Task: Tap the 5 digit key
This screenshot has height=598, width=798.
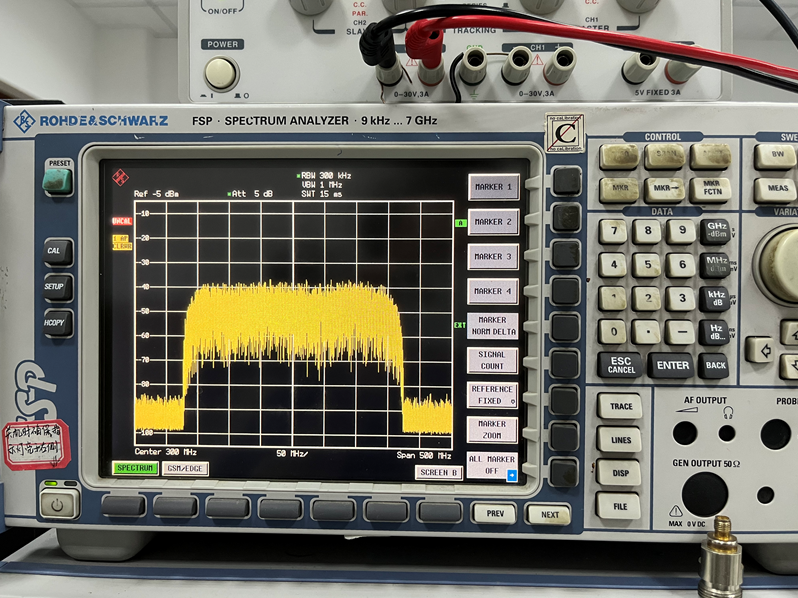Action: pos(646,265)
